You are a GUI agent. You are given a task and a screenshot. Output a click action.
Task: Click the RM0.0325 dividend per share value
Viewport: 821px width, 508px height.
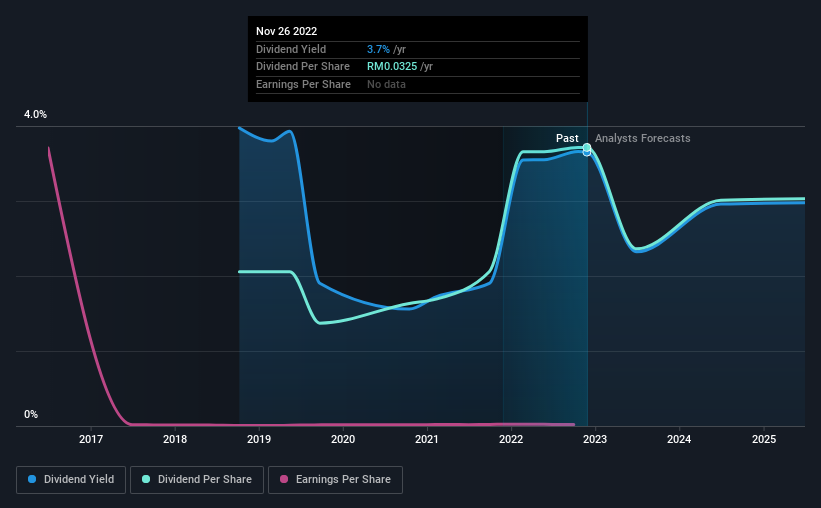[x=392, y=67]
